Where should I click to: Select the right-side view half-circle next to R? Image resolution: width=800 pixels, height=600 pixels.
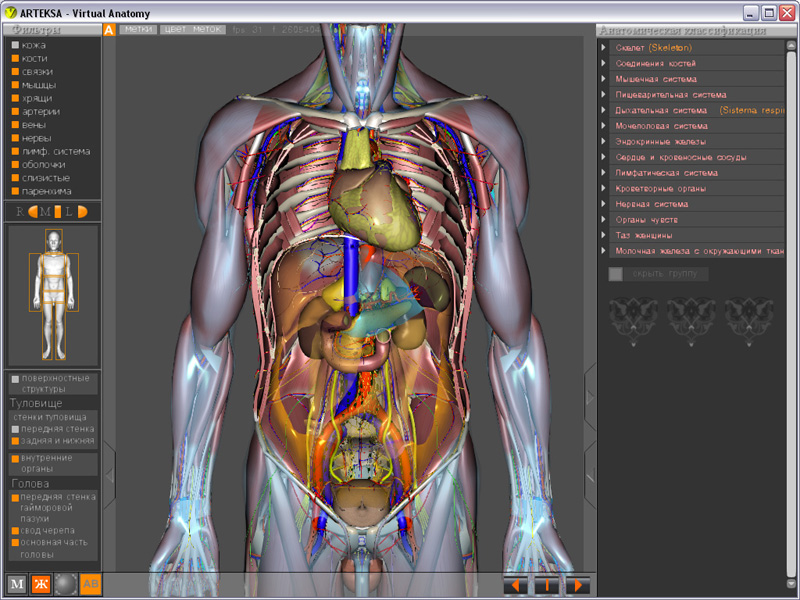point(33,211)
